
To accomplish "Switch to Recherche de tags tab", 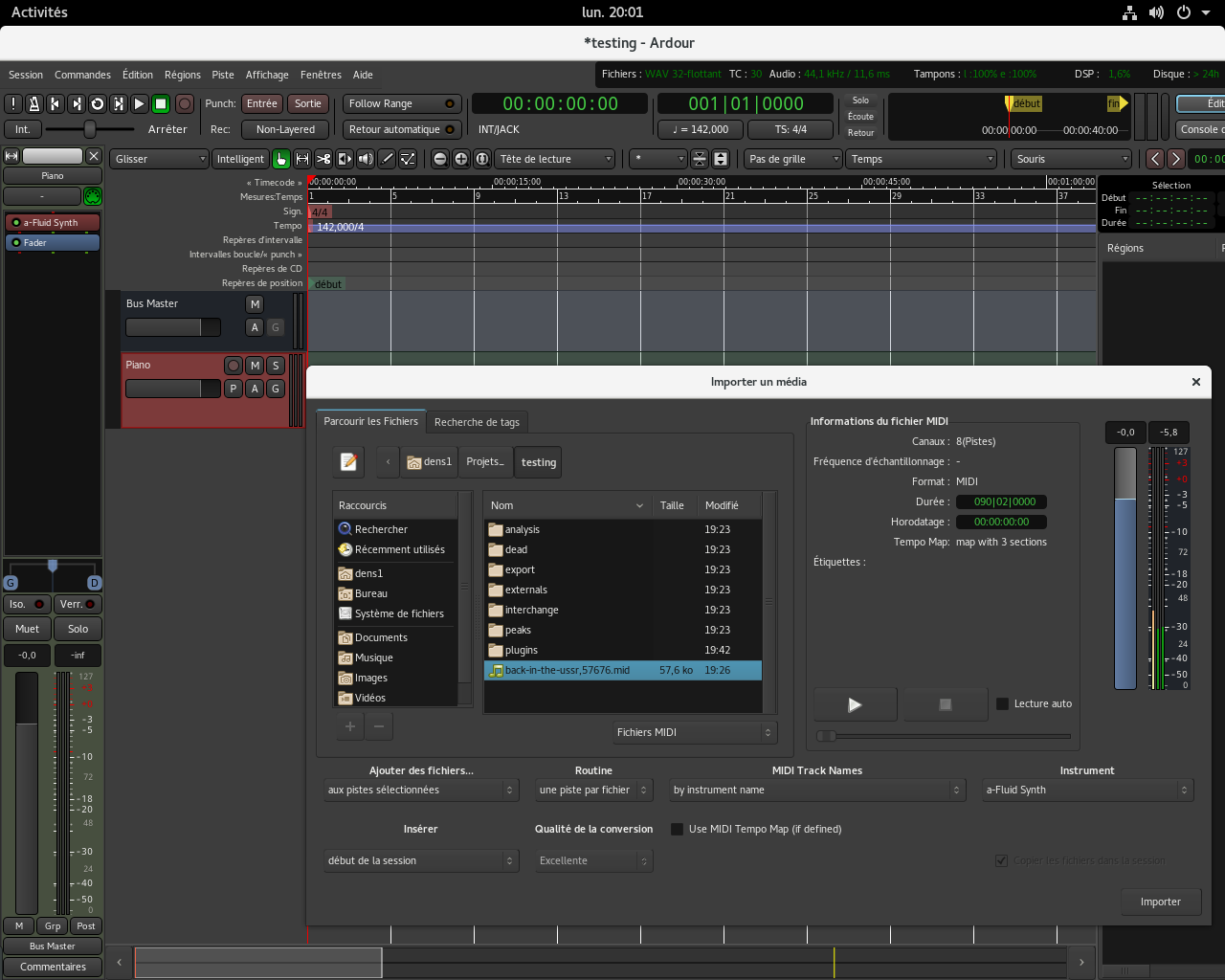I will coord(477,422).
